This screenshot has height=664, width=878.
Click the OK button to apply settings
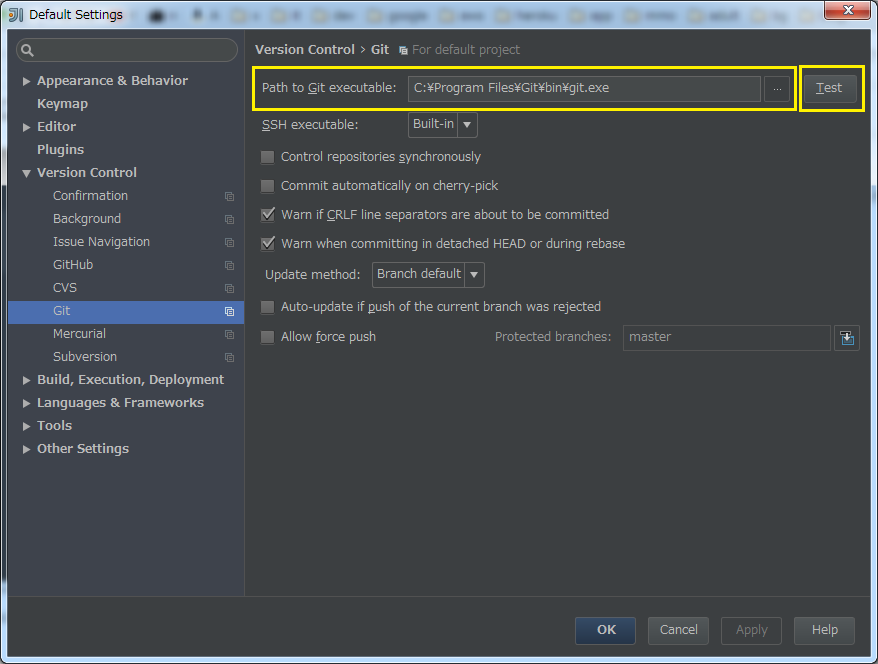pos(604,630)
